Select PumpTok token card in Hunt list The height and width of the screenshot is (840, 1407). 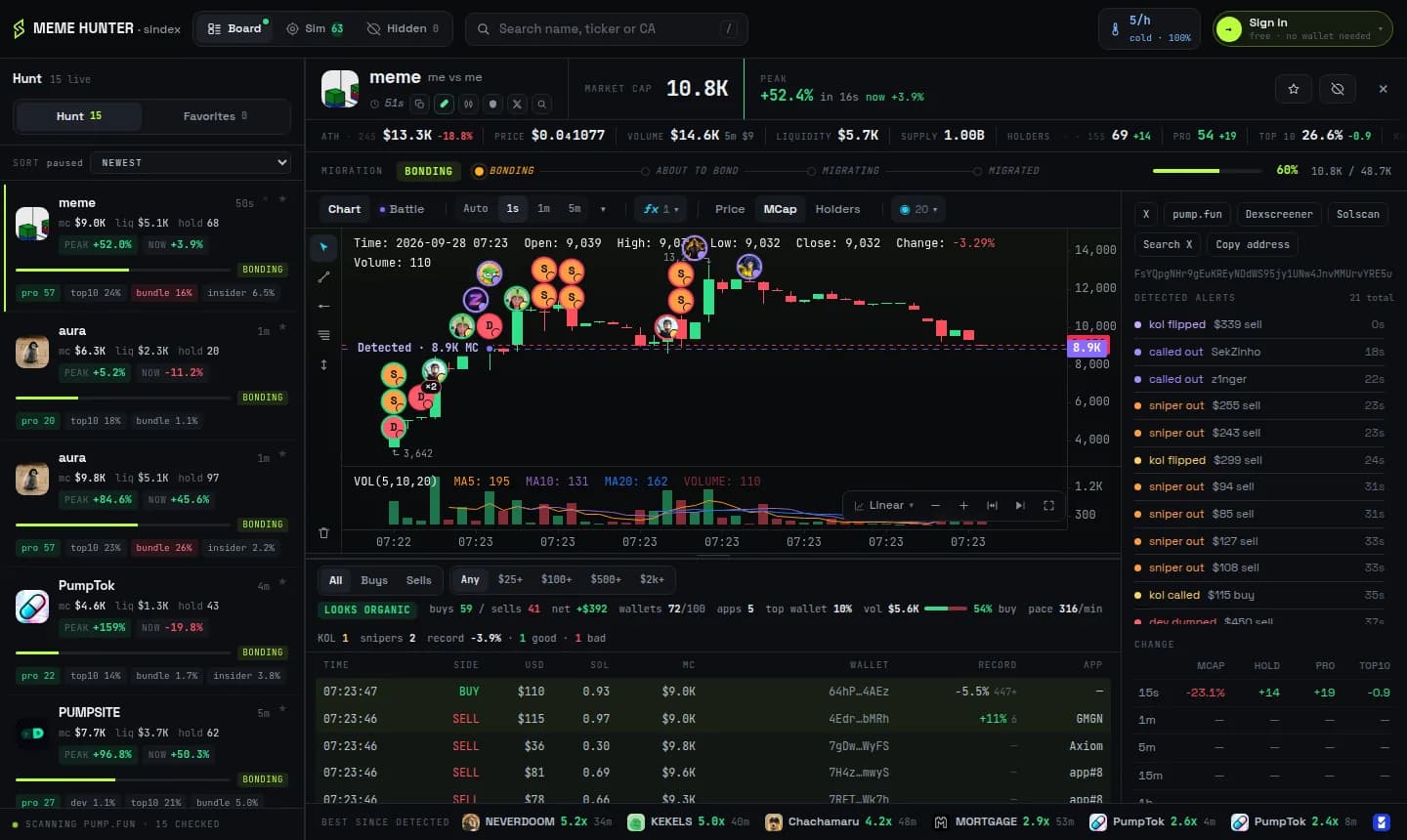[x=152, y=631]
